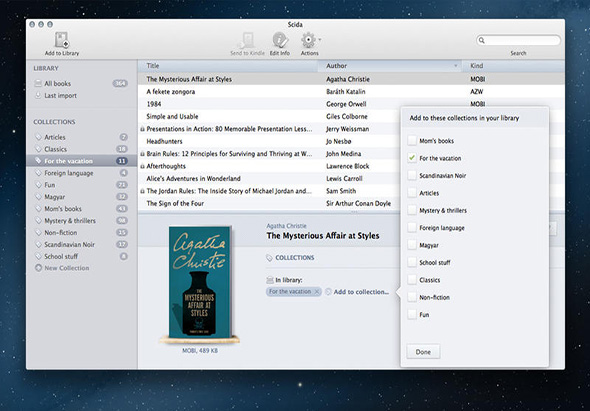Check the Mystery & thrillers checkbox

point(412,210)
